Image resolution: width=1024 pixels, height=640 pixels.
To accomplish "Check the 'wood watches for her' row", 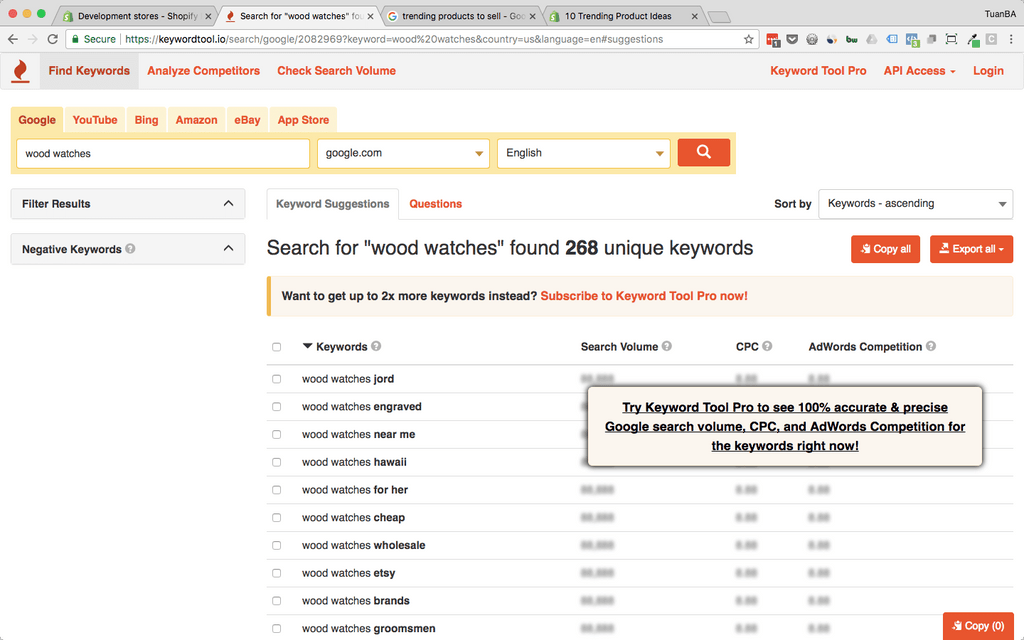I will [x=276, y=490].
